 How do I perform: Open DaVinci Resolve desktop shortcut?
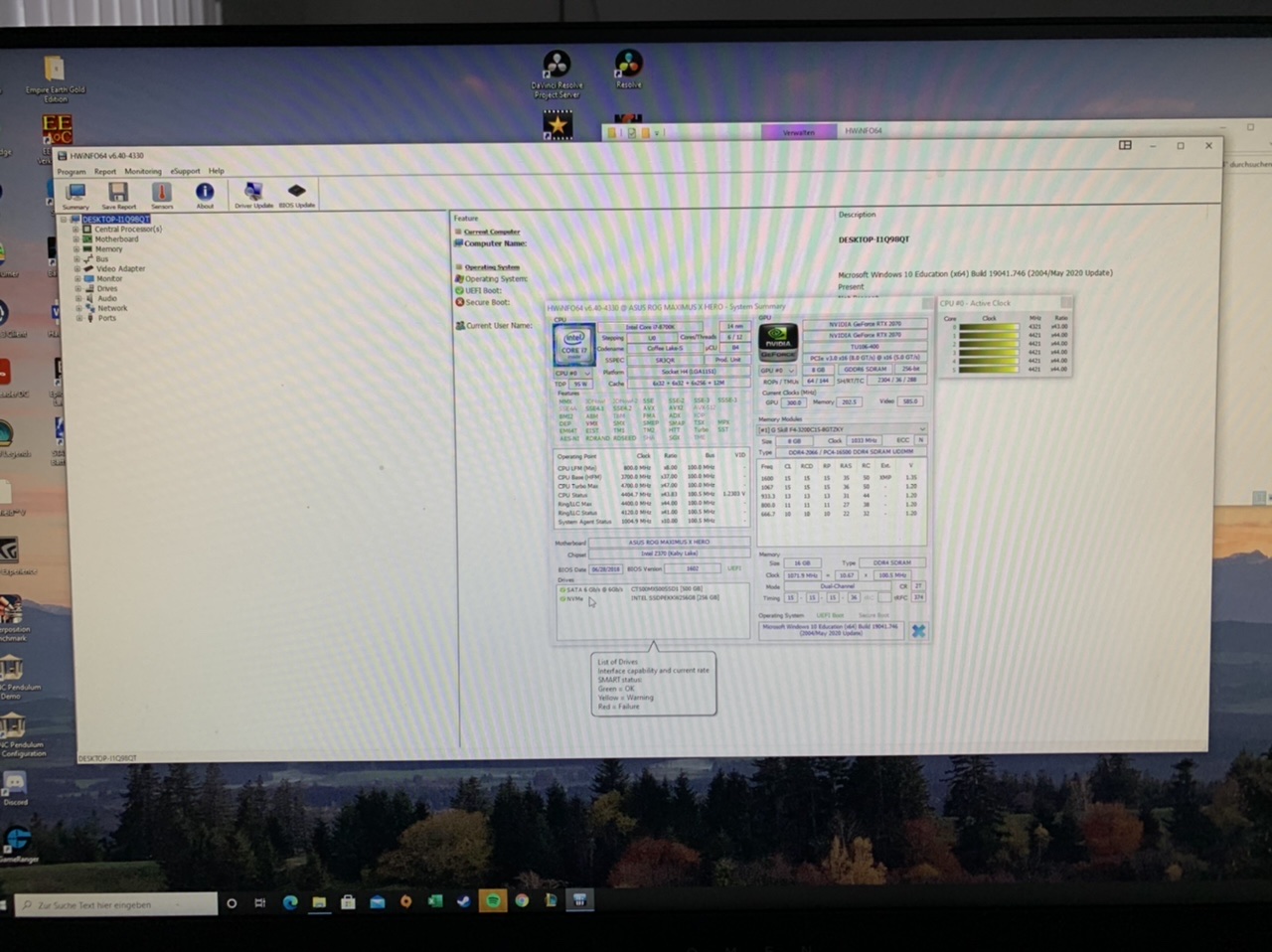point(628,70)
